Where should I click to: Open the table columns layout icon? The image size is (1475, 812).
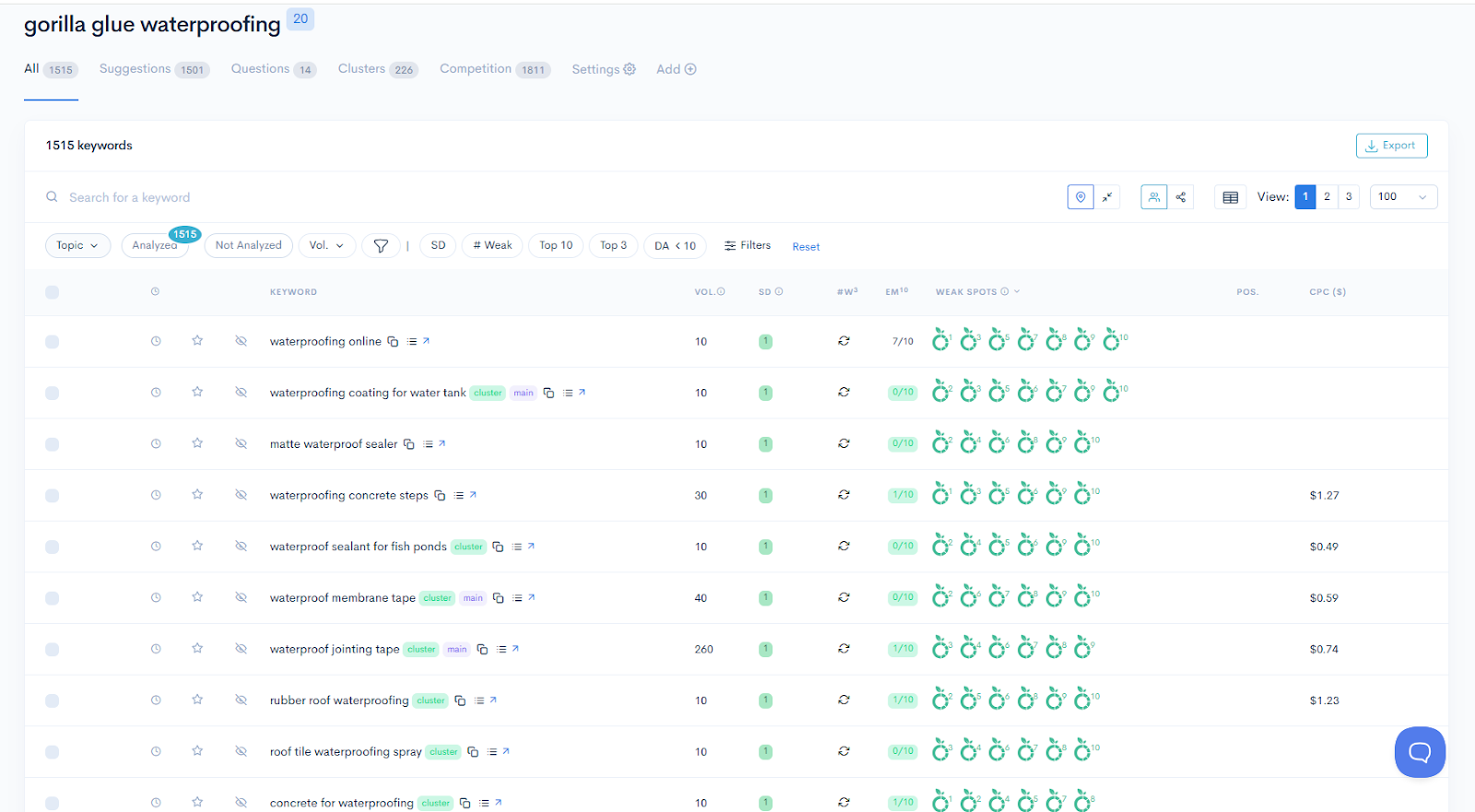coord(1230,197)
